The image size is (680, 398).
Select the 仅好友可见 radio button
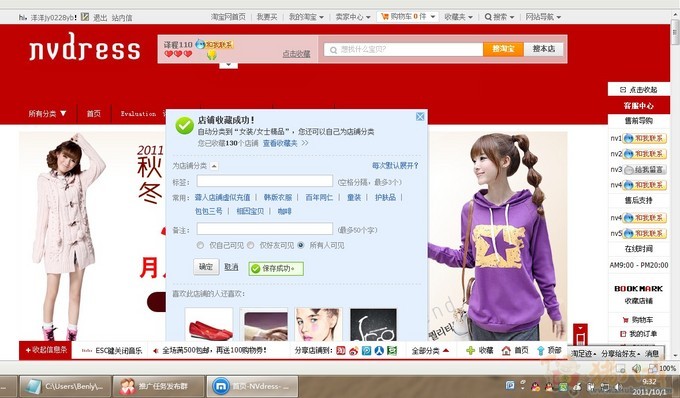coord(250,245)
